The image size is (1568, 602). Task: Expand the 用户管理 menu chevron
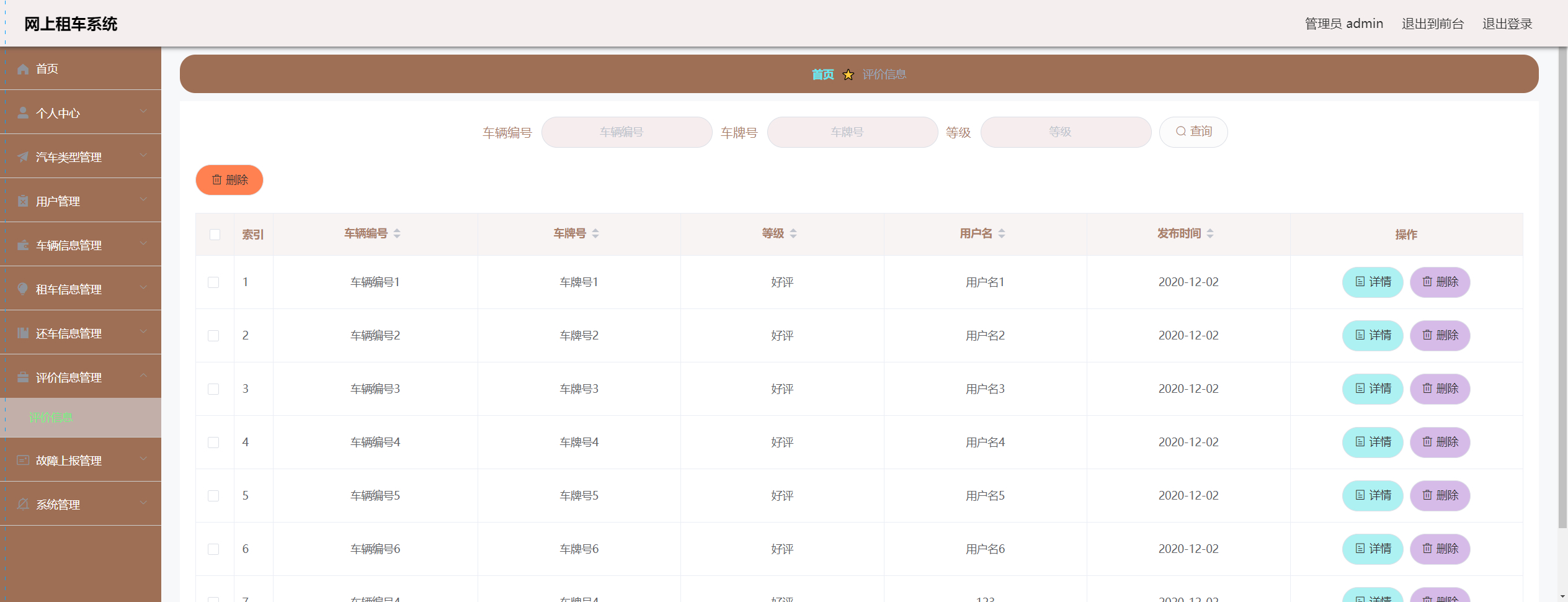point(143,199)
